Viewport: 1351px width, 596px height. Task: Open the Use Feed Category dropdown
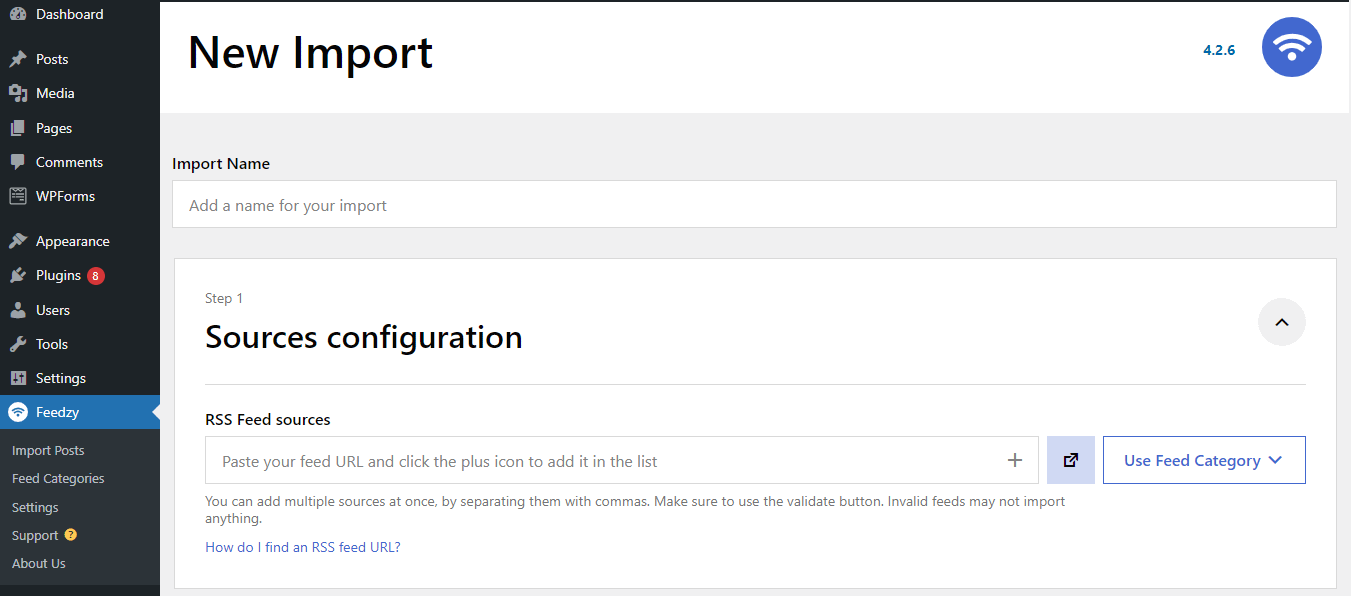coord(1204,459)
